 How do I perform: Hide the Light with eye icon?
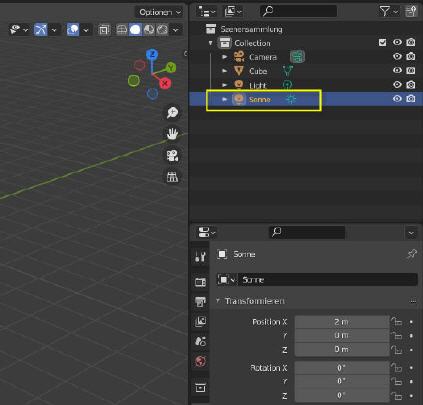397,85
